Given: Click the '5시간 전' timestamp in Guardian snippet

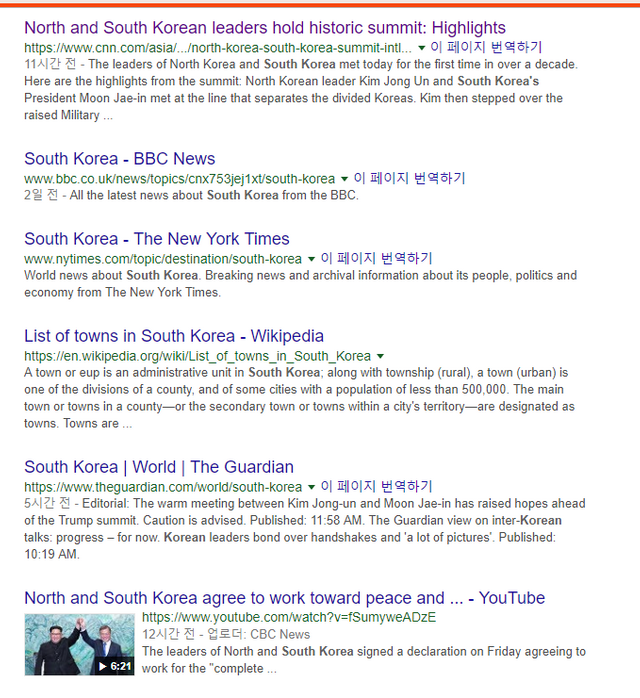Looking at the screenshot, I should coord(47,503).
